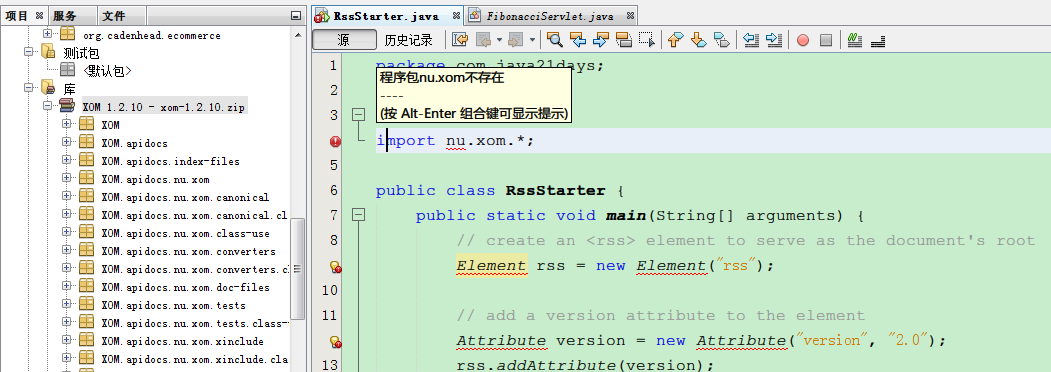Expand the XOM package node
This screenshot has height=372, width=1051.
(66, 124)
